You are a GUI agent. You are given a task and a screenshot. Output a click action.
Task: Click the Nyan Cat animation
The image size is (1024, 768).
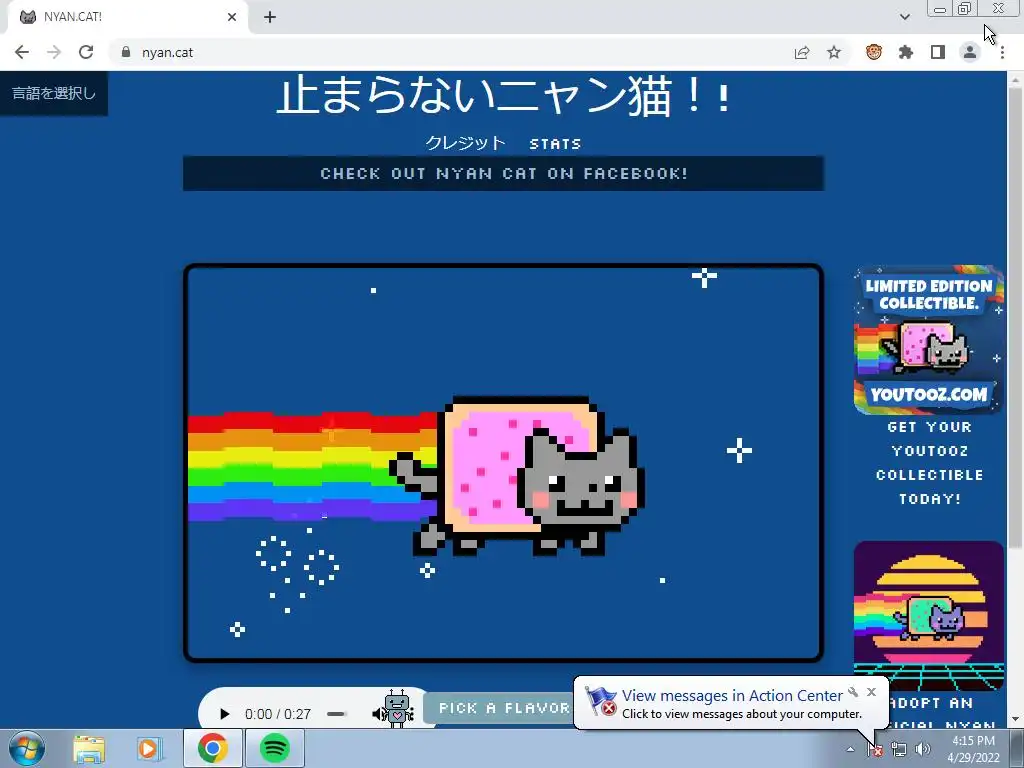[504, 463]
